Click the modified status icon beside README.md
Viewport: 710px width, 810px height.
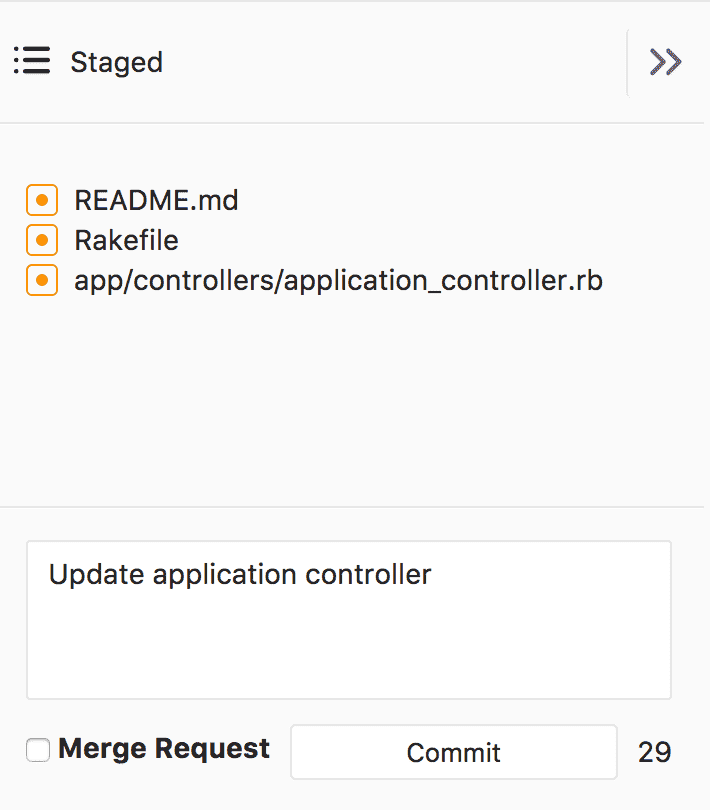point(41,200)
